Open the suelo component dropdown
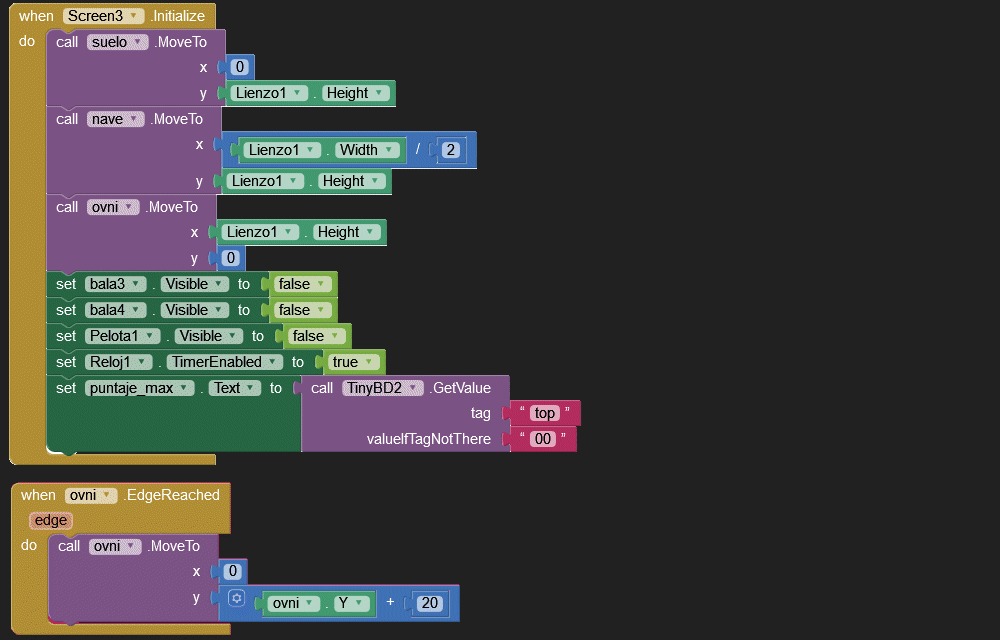1000x640 pixels. click(x=118, y=42)
